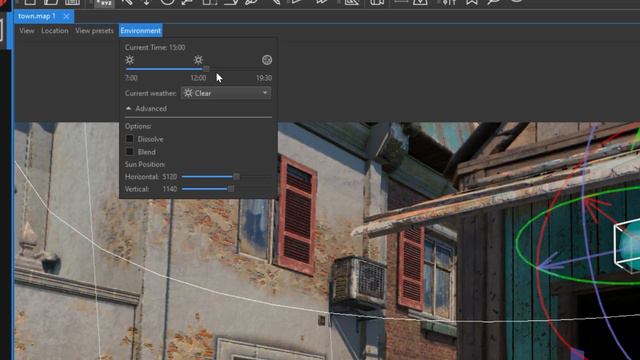Open the Location menu

[55, 31]
